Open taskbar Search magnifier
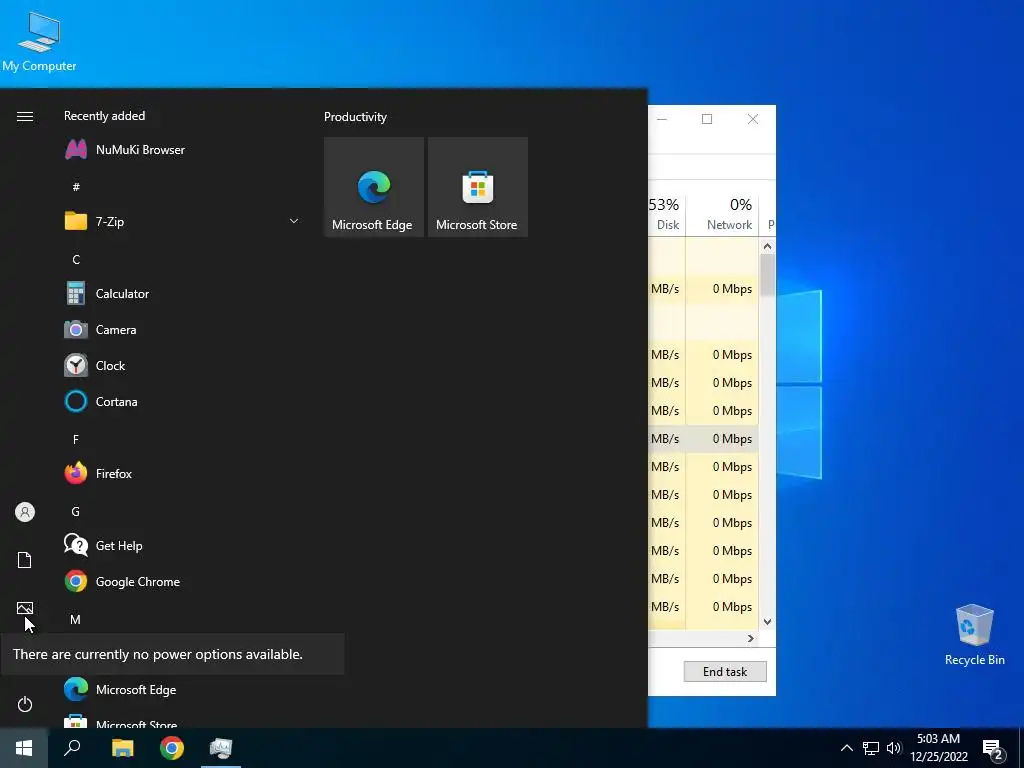1024x768 pixels. pos(72,748)
